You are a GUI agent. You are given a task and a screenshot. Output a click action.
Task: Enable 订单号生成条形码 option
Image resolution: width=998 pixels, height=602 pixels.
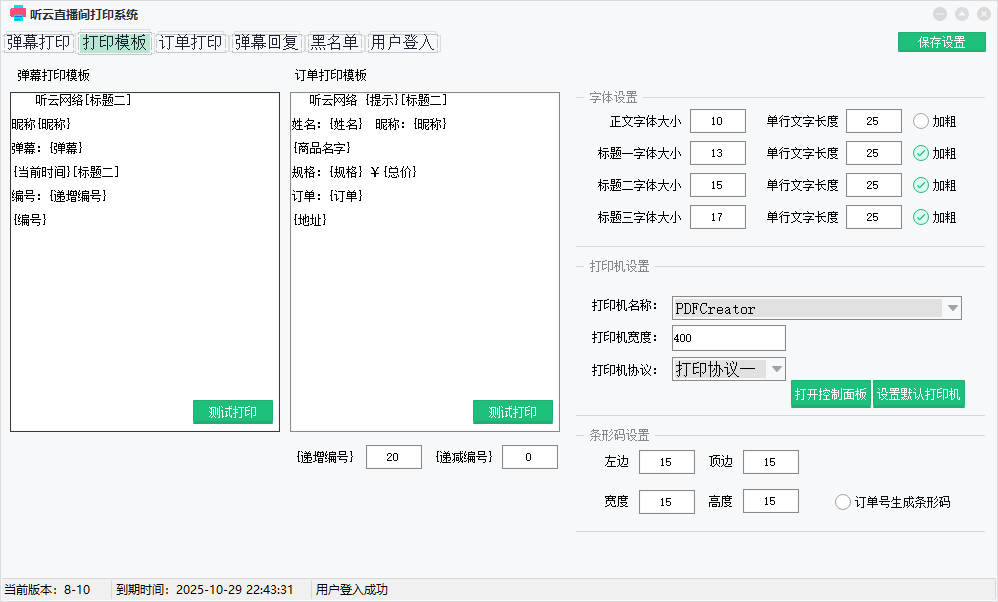(x=843, y=502)
